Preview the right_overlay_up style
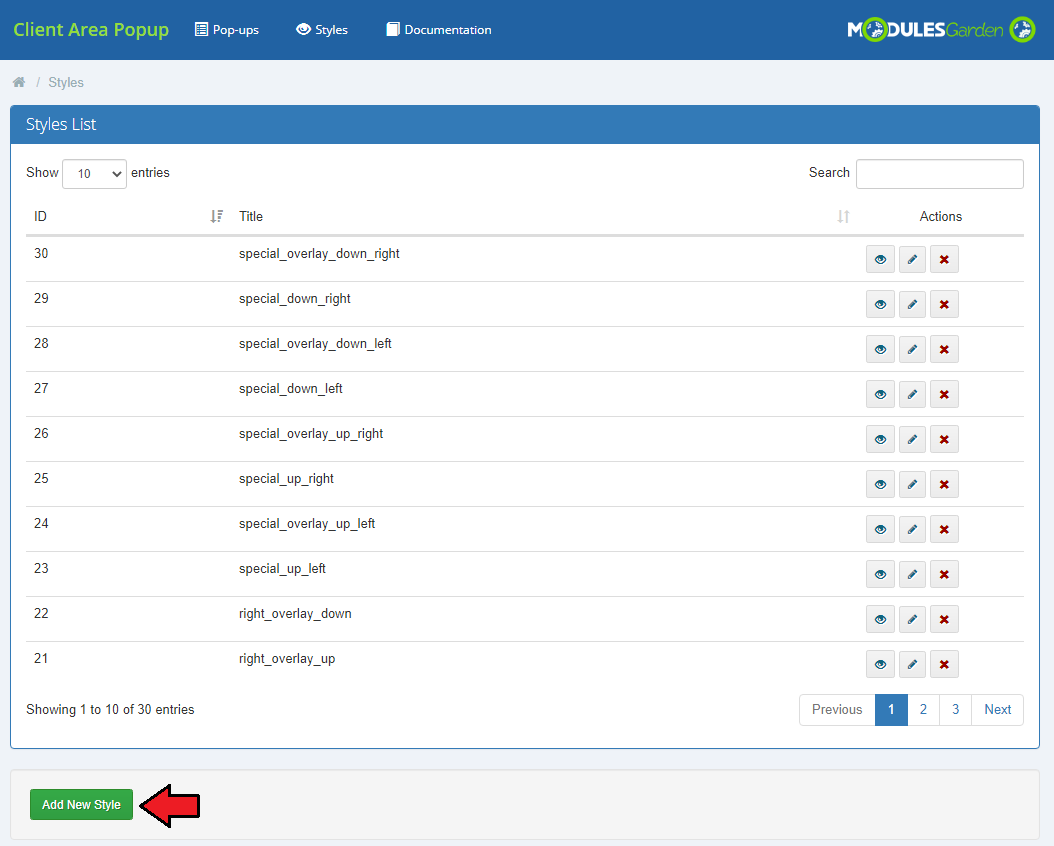 (880, 665)
